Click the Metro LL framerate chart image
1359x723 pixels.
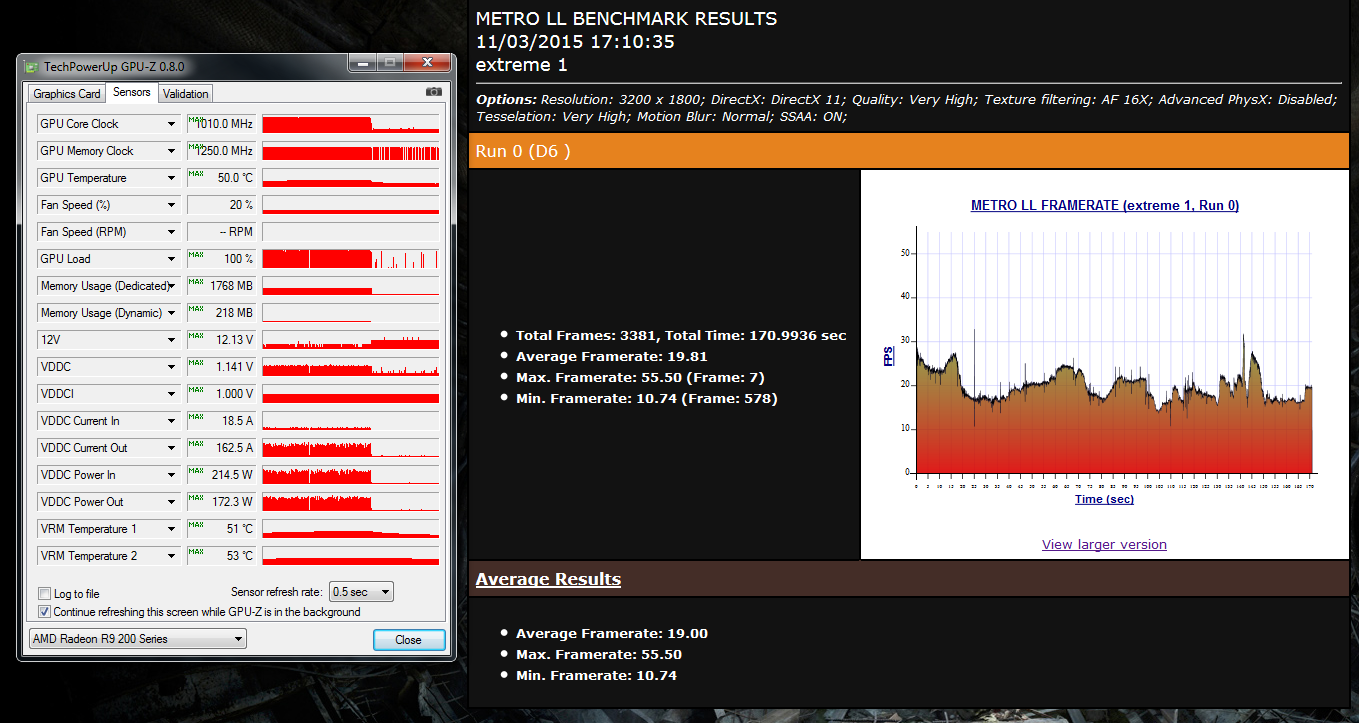tap(1103, 366)
